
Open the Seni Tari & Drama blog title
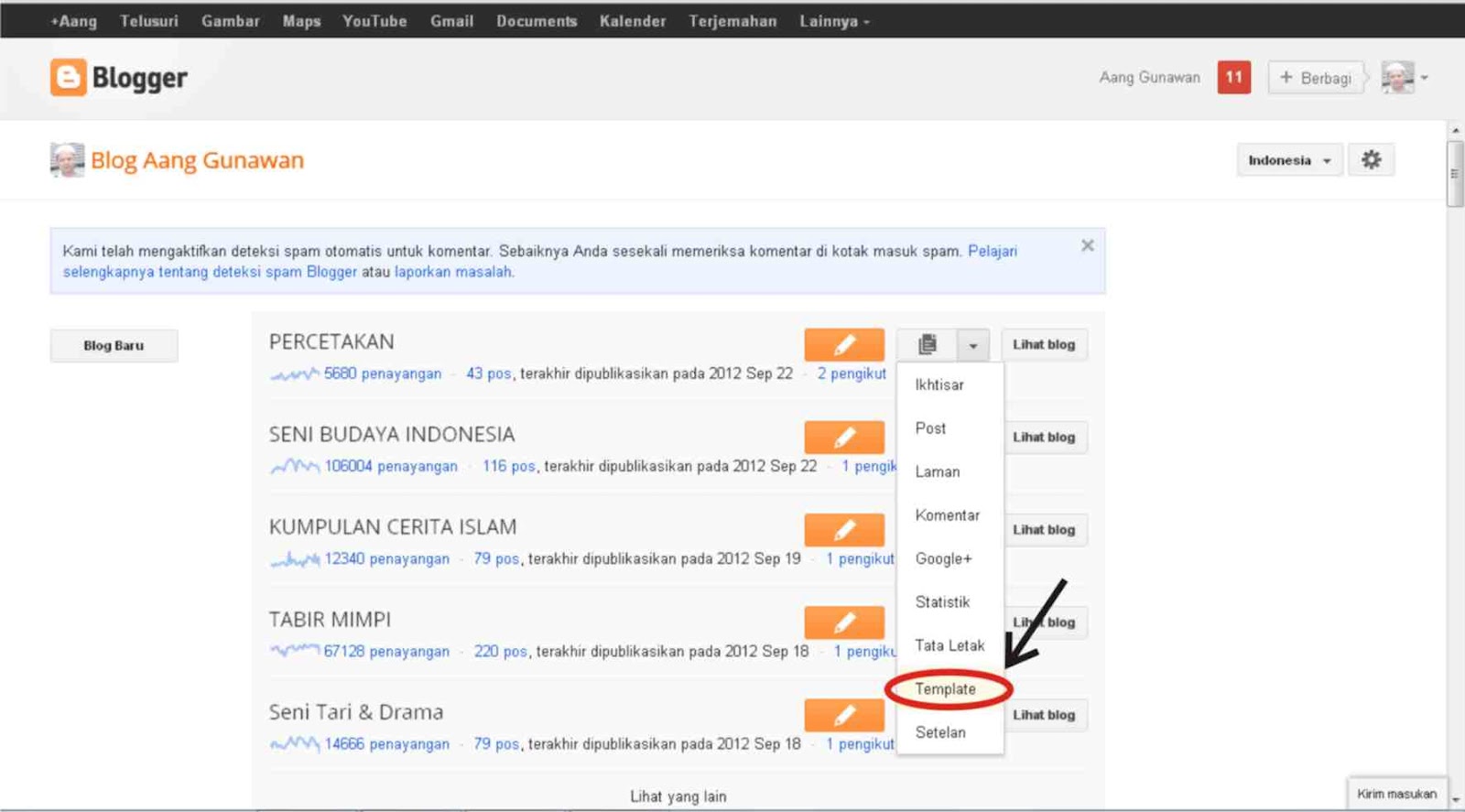(x=356, y=712)
